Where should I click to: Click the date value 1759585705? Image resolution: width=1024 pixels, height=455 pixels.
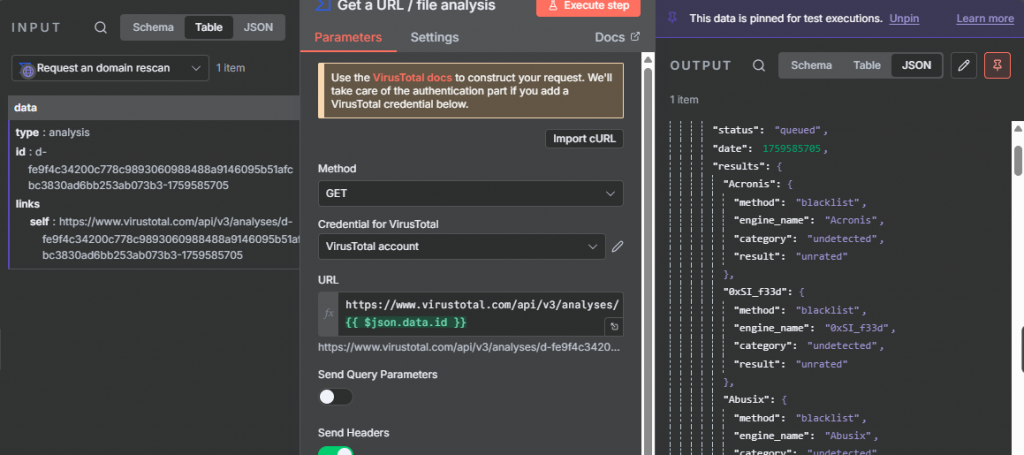point(792,149)
